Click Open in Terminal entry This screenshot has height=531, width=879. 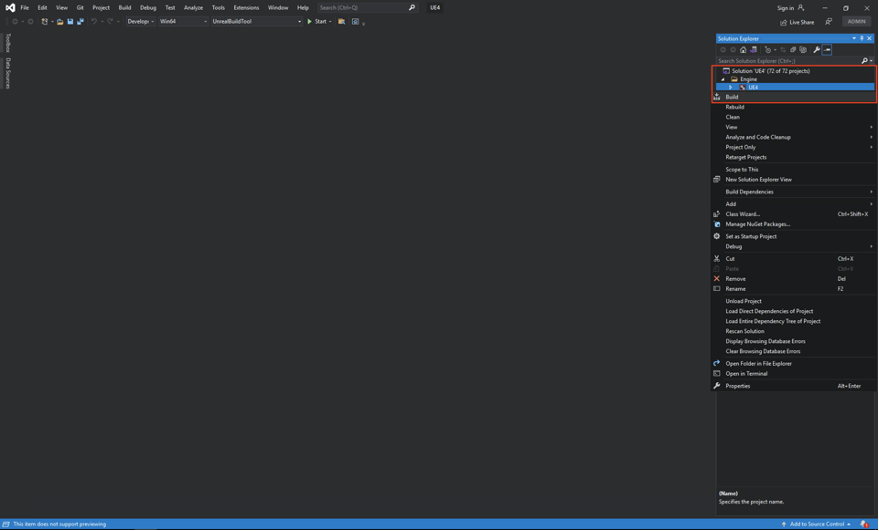[x=793, y=374]
